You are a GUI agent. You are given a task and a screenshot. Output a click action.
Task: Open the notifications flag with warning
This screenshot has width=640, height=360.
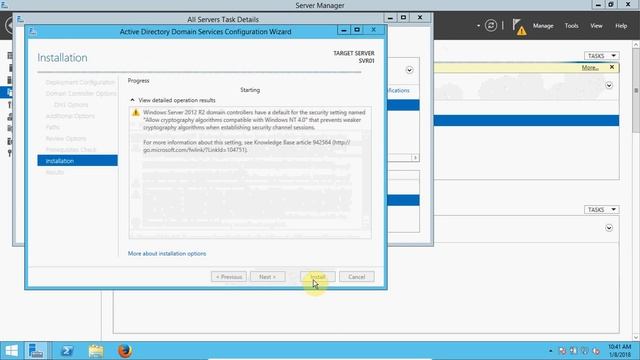519,27
